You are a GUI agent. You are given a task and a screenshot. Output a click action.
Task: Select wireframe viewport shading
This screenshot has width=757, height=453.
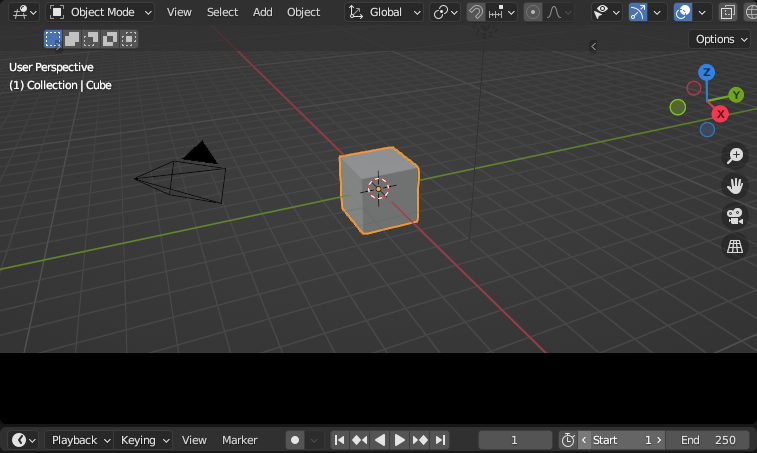(750, 12)
